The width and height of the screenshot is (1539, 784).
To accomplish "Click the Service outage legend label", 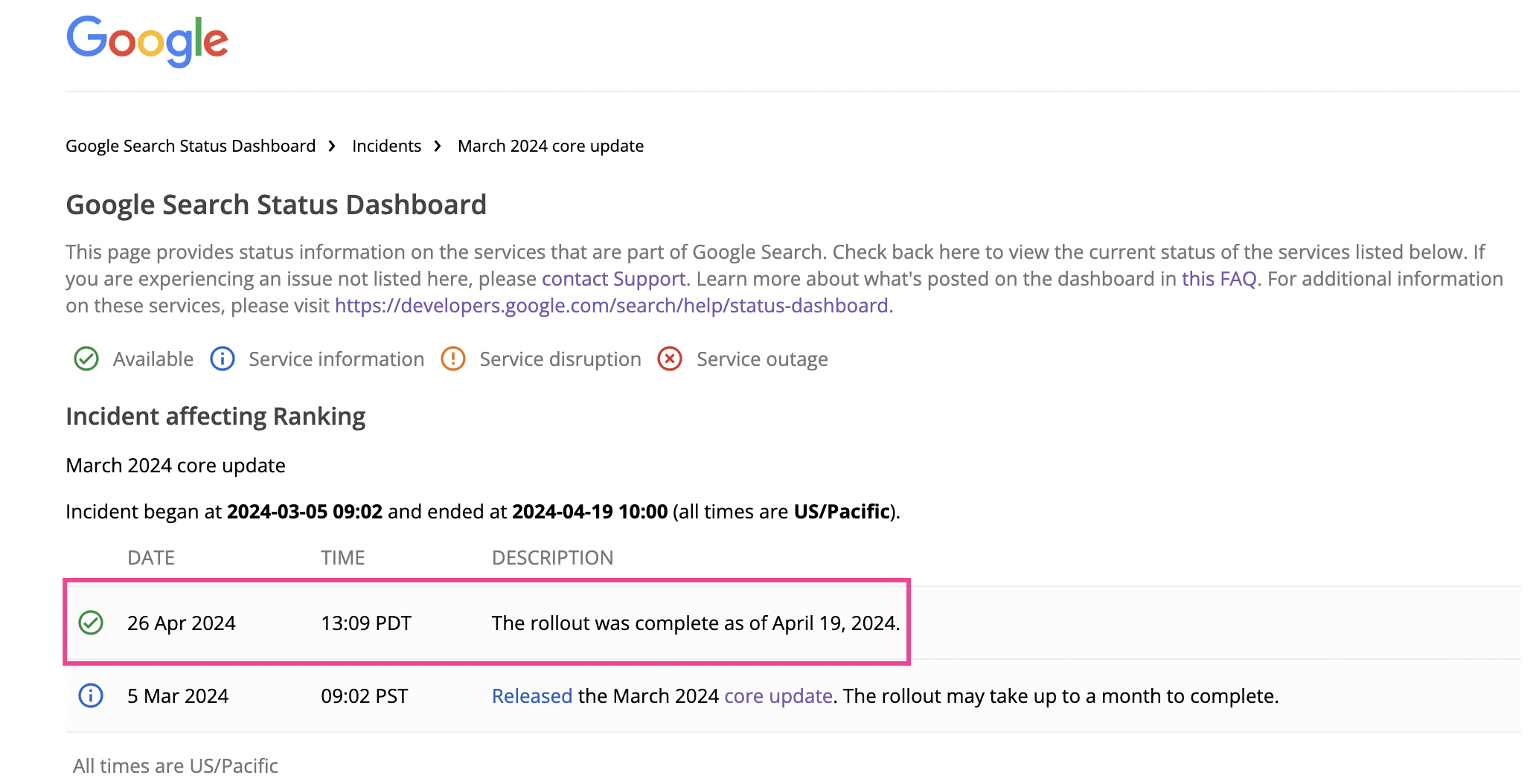I will pos(762,359).
